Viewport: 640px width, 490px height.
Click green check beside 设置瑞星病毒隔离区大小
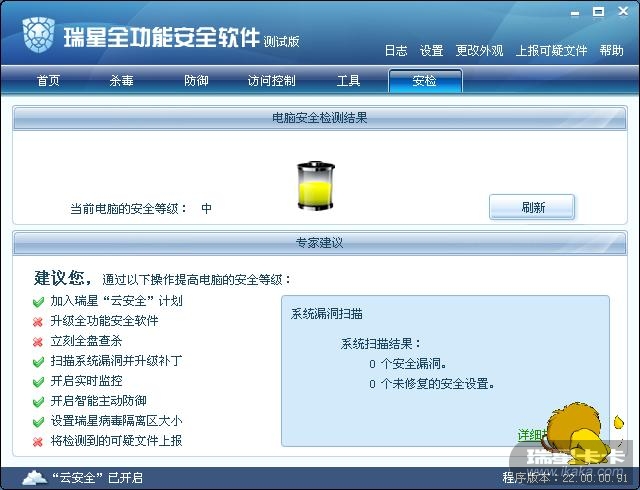point(38,422)
